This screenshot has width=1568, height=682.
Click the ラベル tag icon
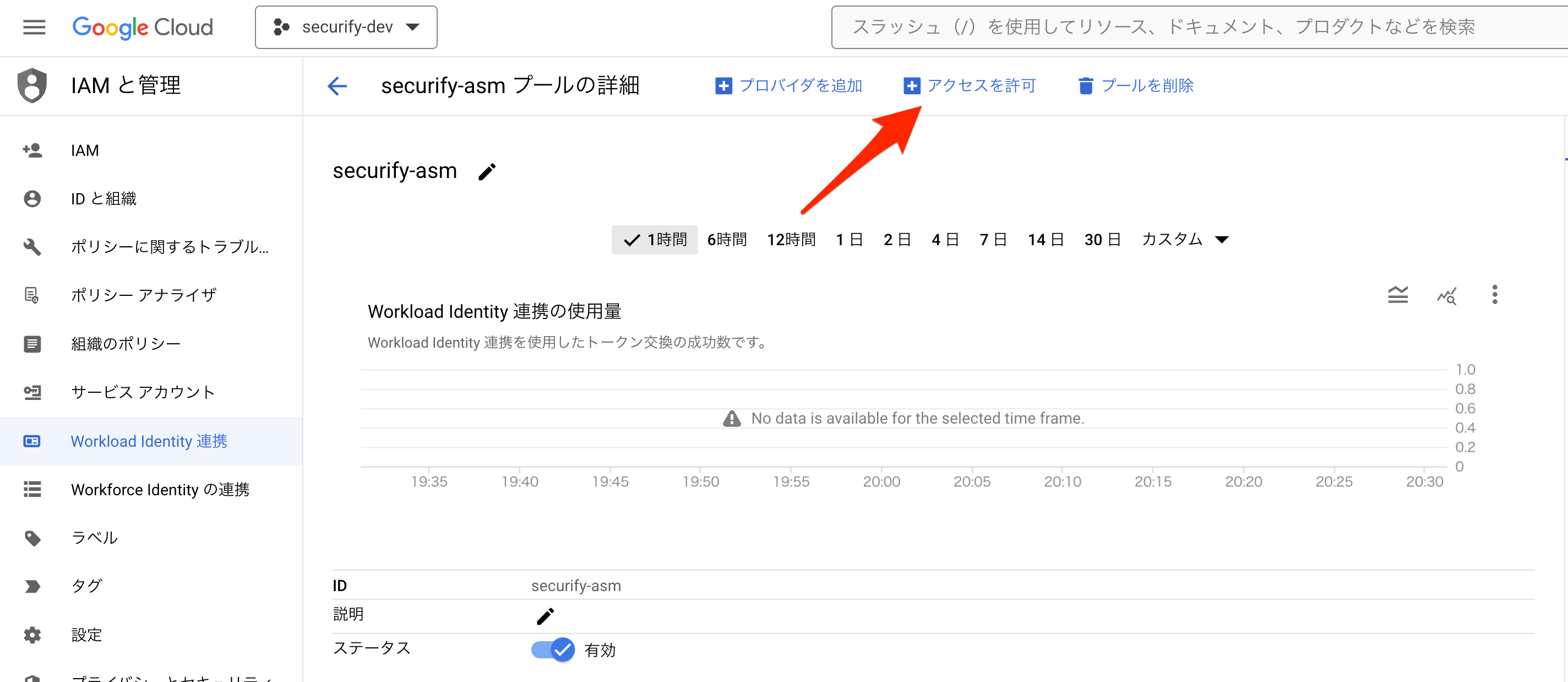pos(31,538)
